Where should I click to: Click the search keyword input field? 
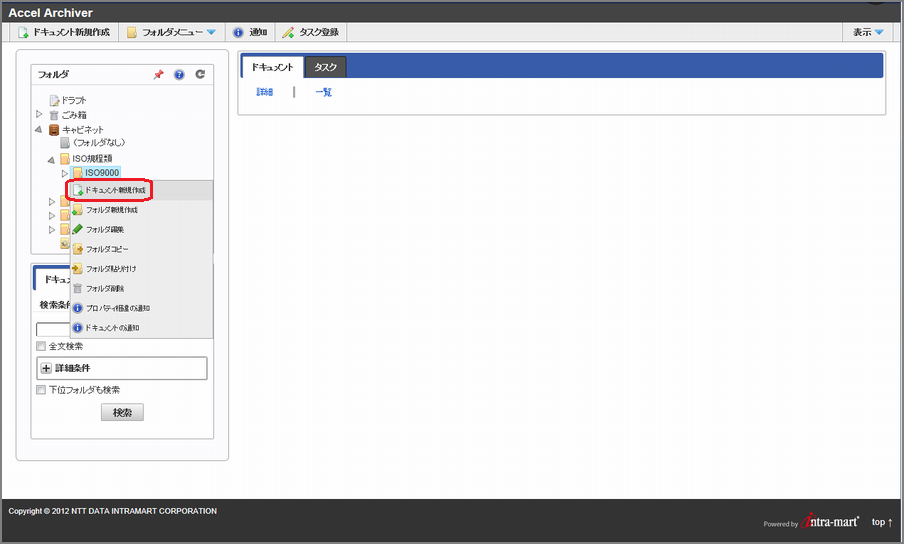[53, 330]
